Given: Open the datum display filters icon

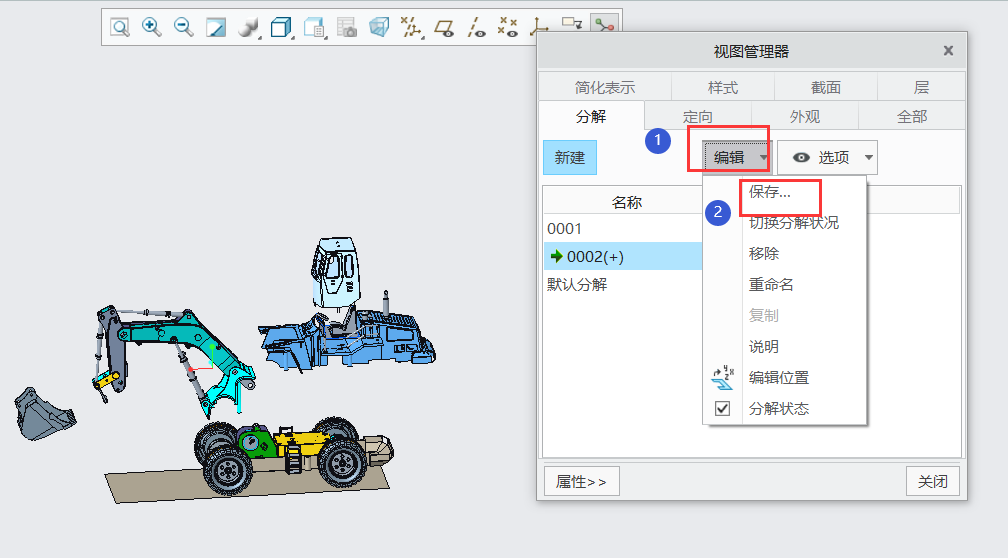Looking at the screenshot, I should click(411, 27).
